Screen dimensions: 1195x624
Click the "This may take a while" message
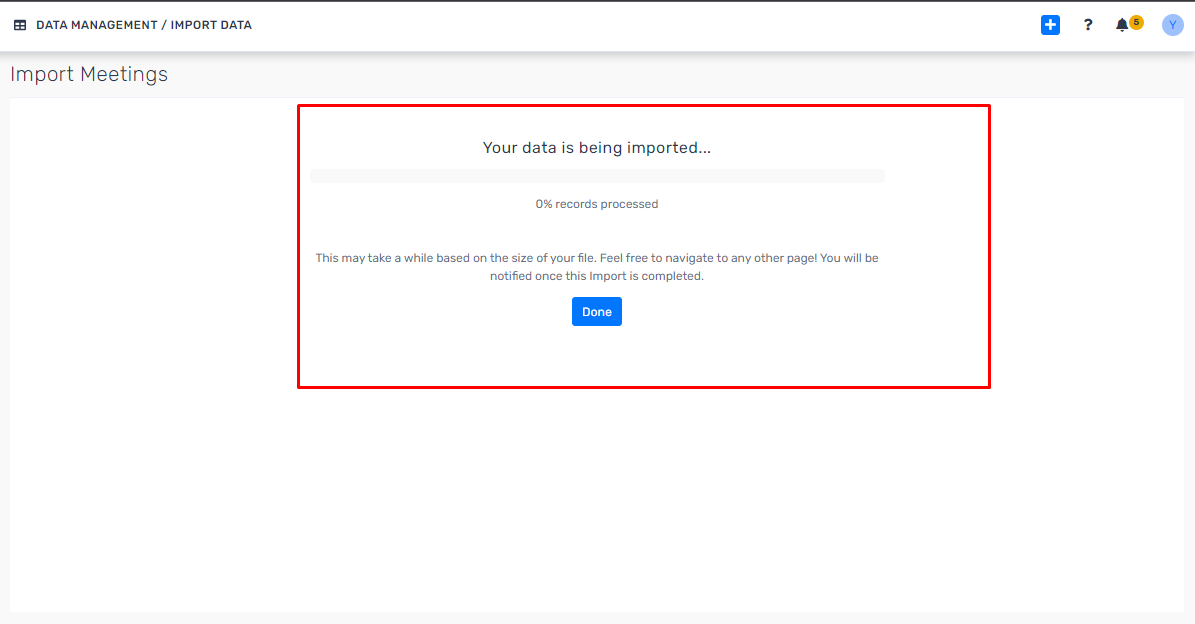(x=597, y=258)
